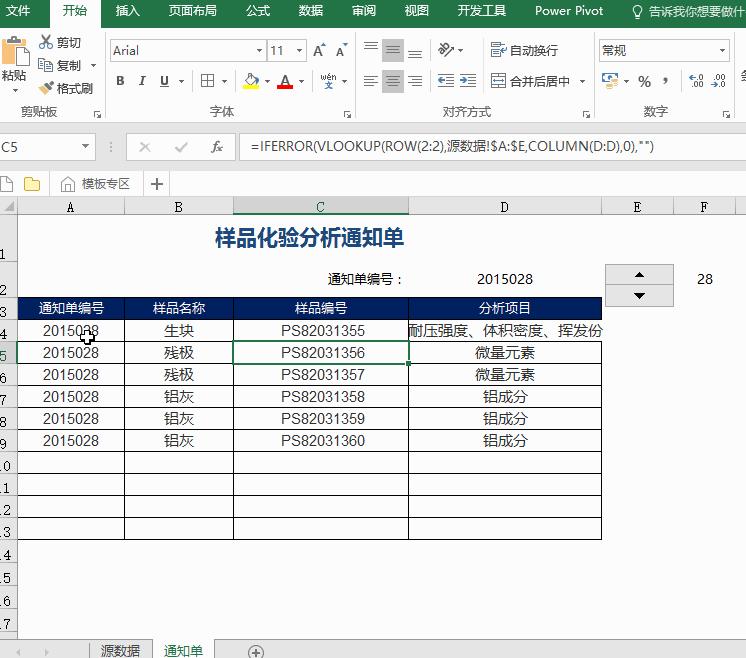
Task: Decrease decimal places icon
Action: (718, 81)
